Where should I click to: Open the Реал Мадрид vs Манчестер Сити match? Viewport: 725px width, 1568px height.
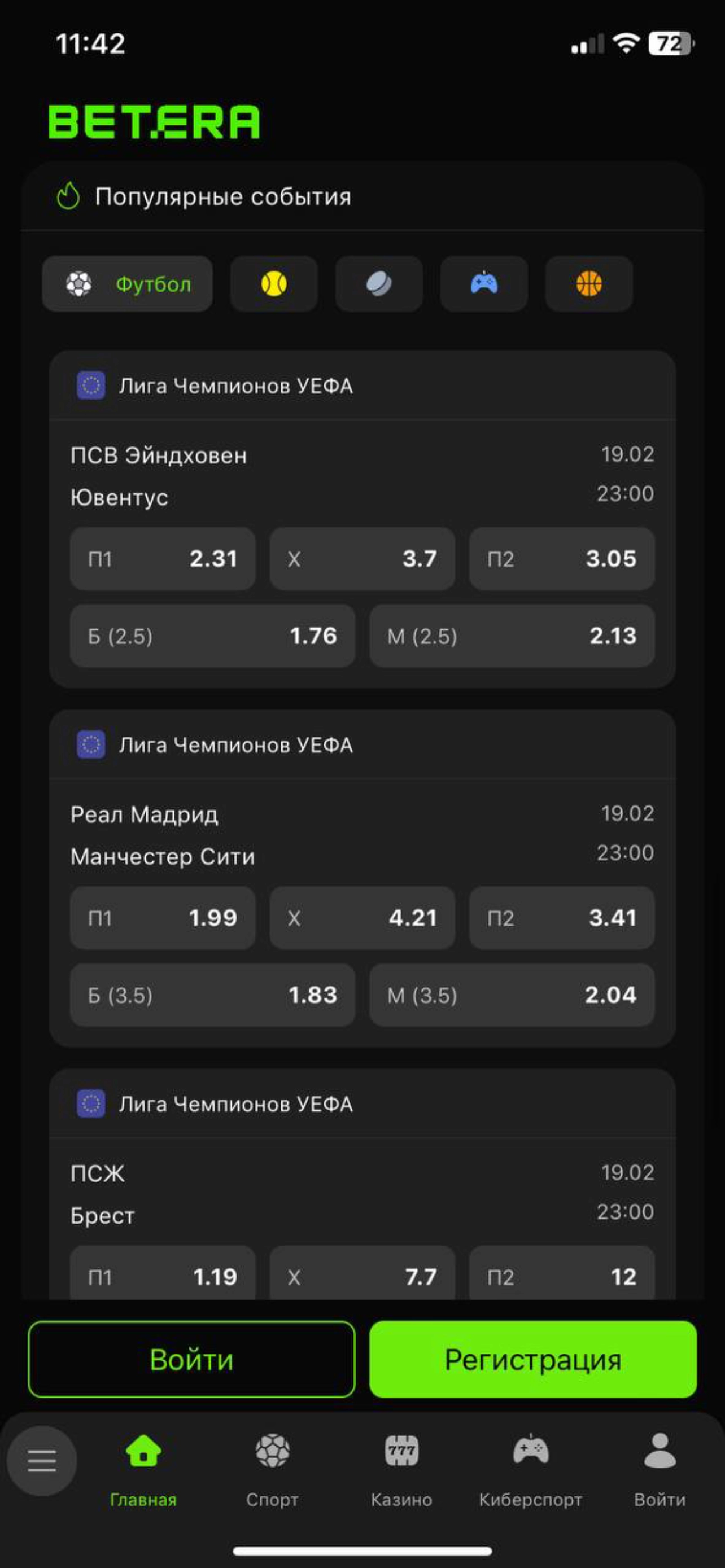(x=362, y=835)
